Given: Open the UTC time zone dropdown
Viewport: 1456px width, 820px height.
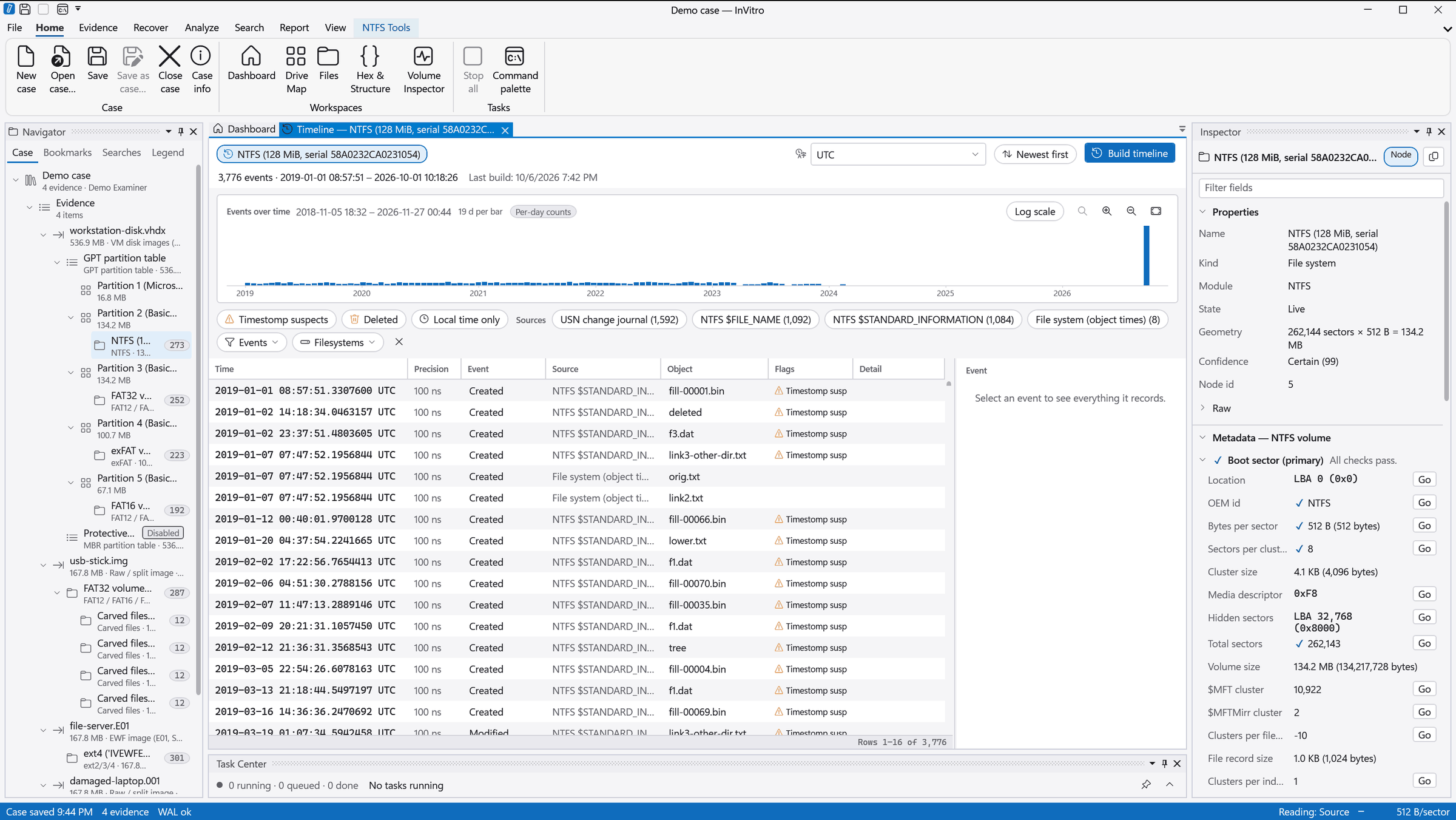Looking at the screenshot, I should coord(897,154).
